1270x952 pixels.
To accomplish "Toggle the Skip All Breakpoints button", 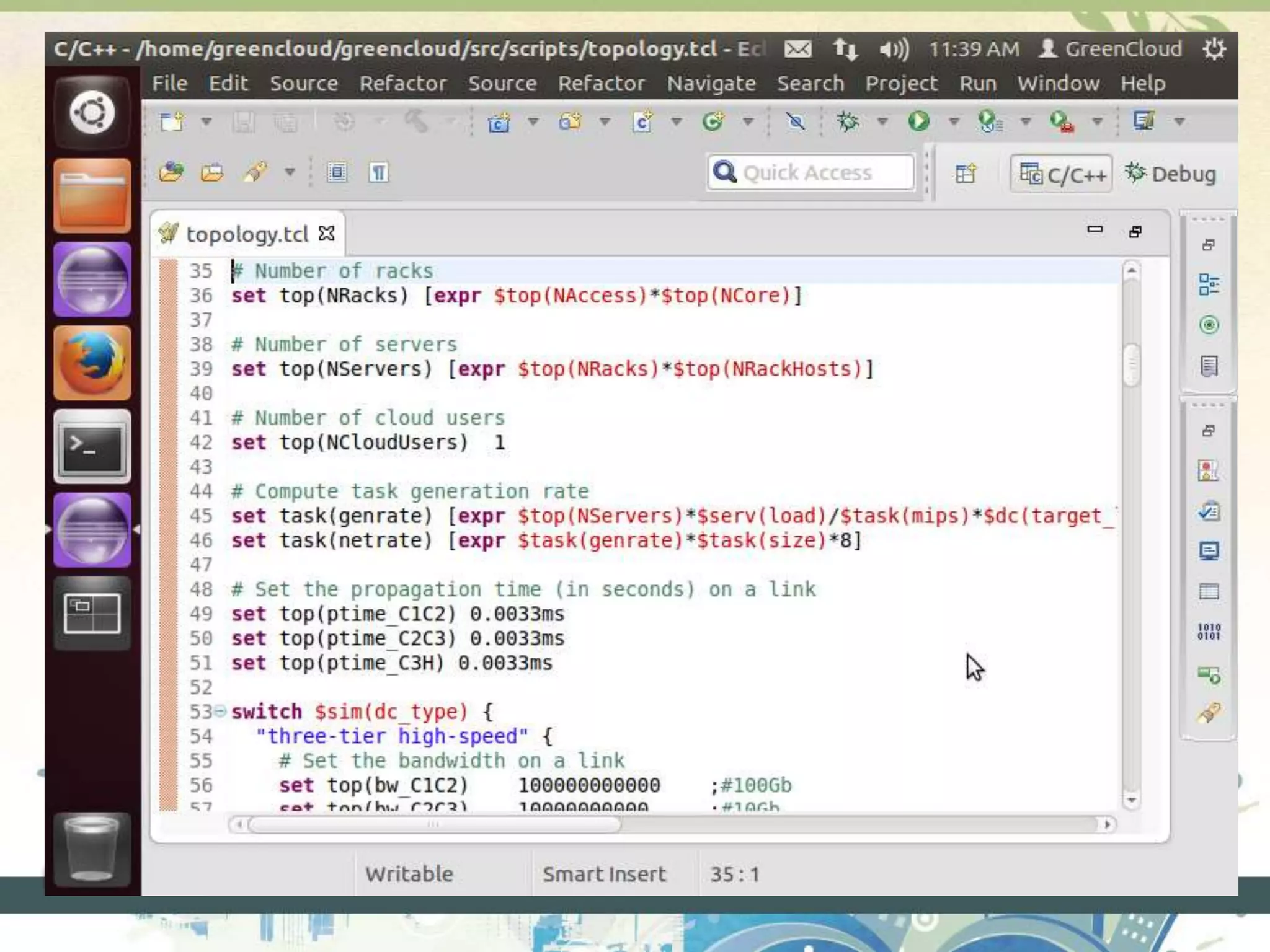I will click(x=796, y=121).
